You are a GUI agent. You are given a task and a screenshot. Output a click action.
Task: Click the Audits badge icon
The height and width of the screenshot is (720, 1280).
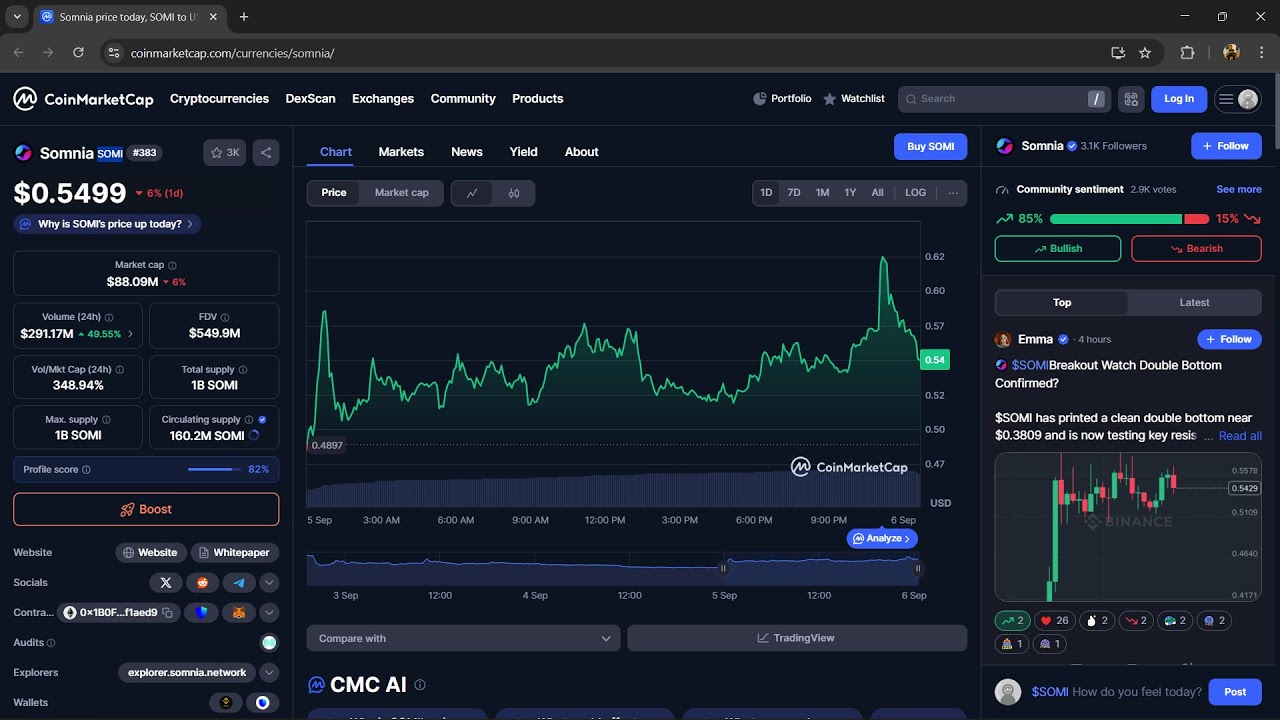click(269, 642)
